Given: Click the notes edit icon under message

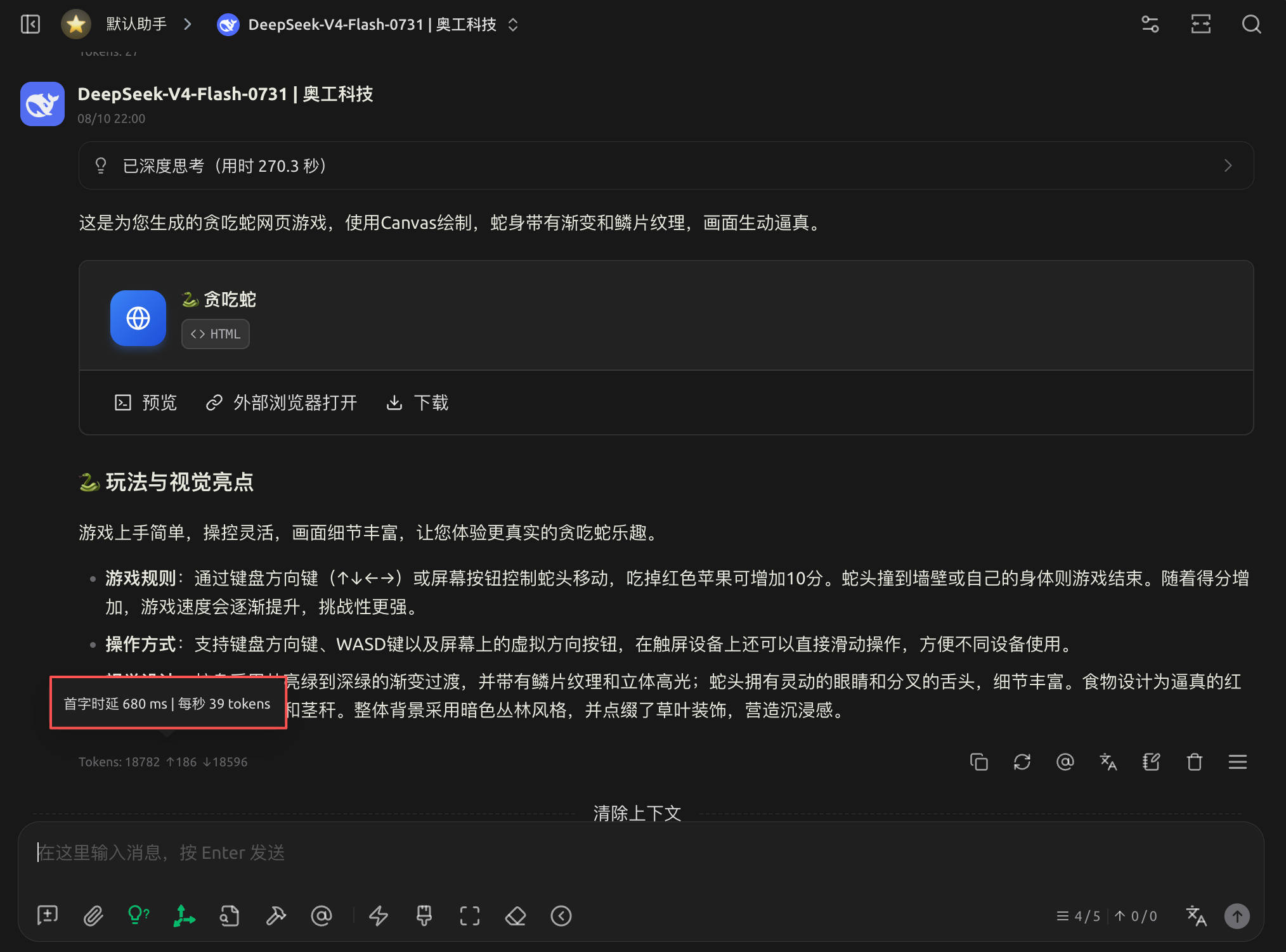Looking at the screenshot, I should pos(1152,762).
